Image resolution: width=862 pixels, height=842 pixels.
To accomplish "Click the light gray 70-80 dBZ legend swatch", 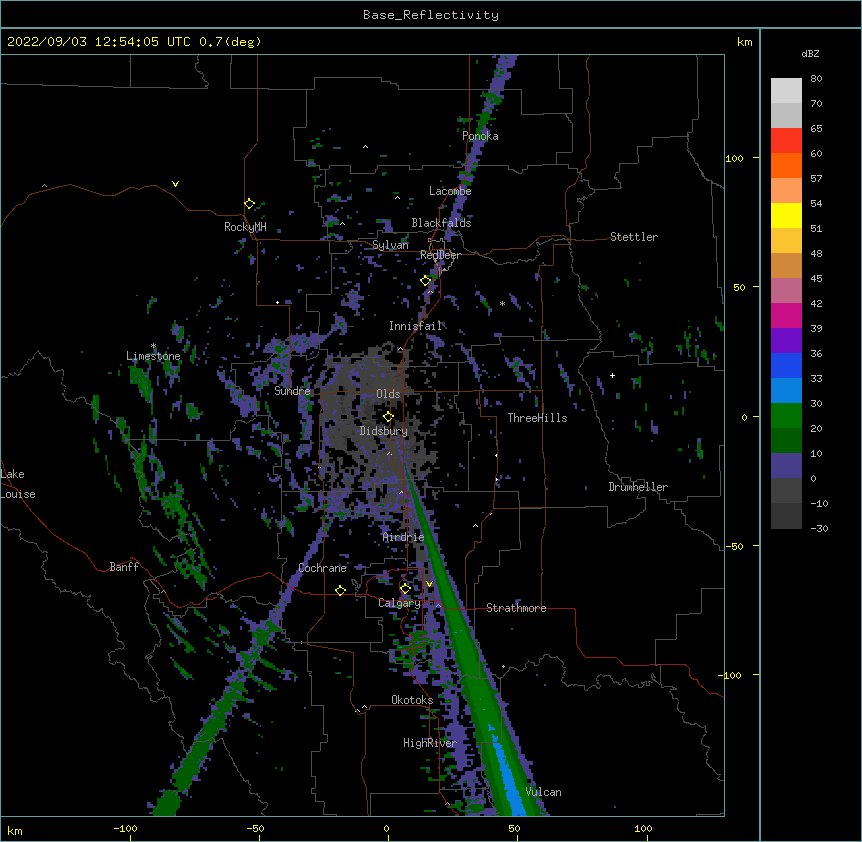I will [x=786, y=91].
